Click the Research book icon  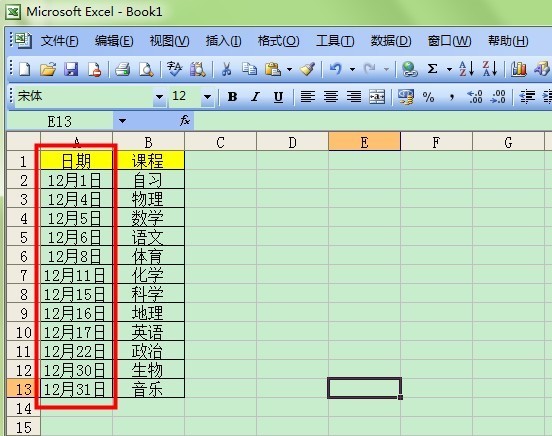click(x=197, y=69)
